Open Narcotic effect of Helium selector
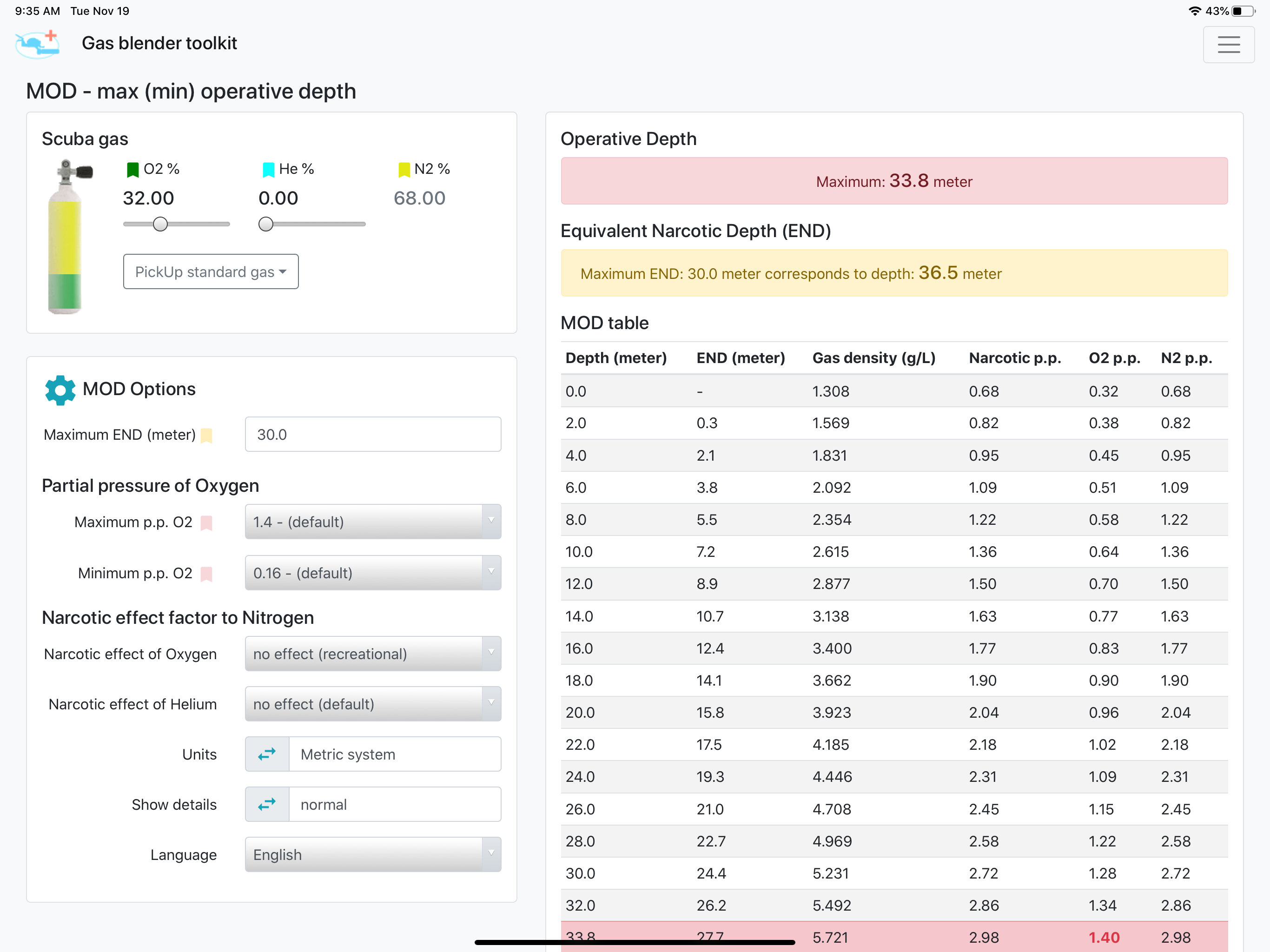The image size is (1270, 952). (x=373, y=704)
